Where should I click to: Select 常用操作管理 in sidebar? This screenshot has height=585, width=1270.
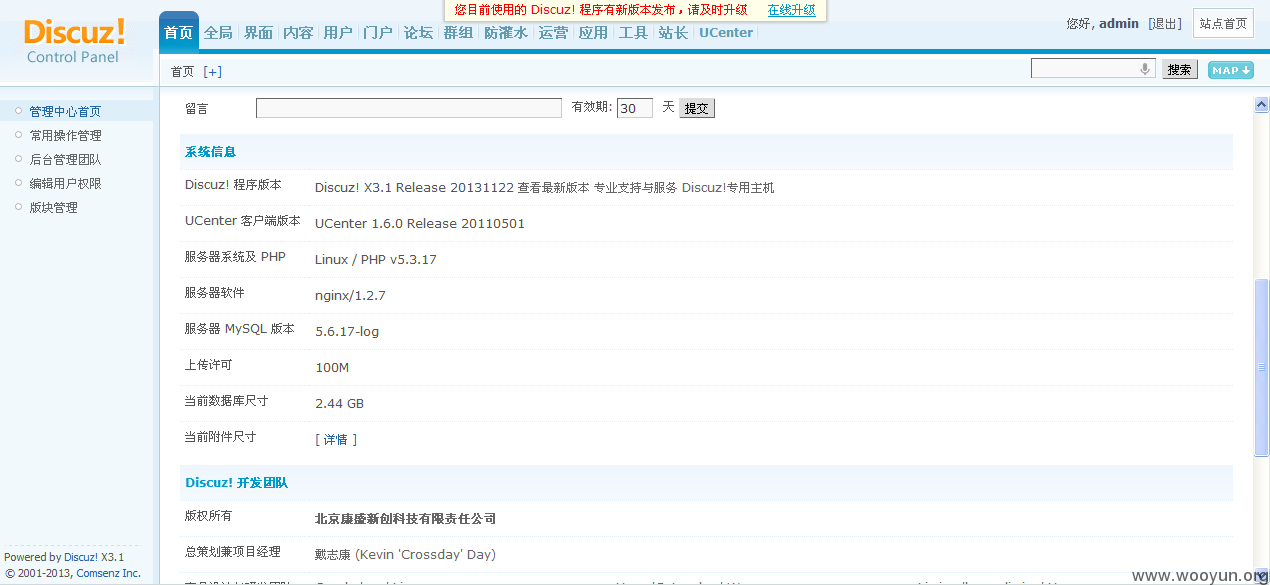(x=65, y=136)
